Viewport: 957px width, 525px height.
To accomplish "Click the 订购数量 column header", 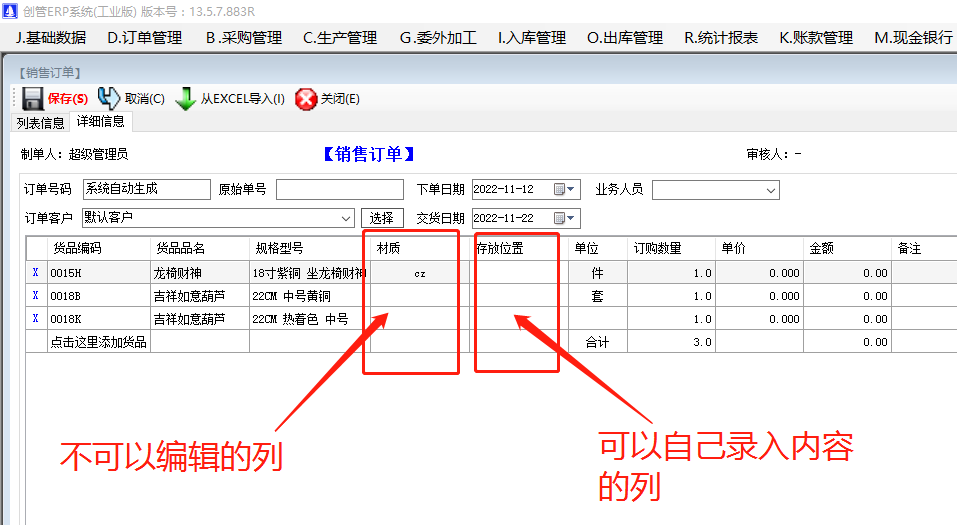I will coord(671,248).
